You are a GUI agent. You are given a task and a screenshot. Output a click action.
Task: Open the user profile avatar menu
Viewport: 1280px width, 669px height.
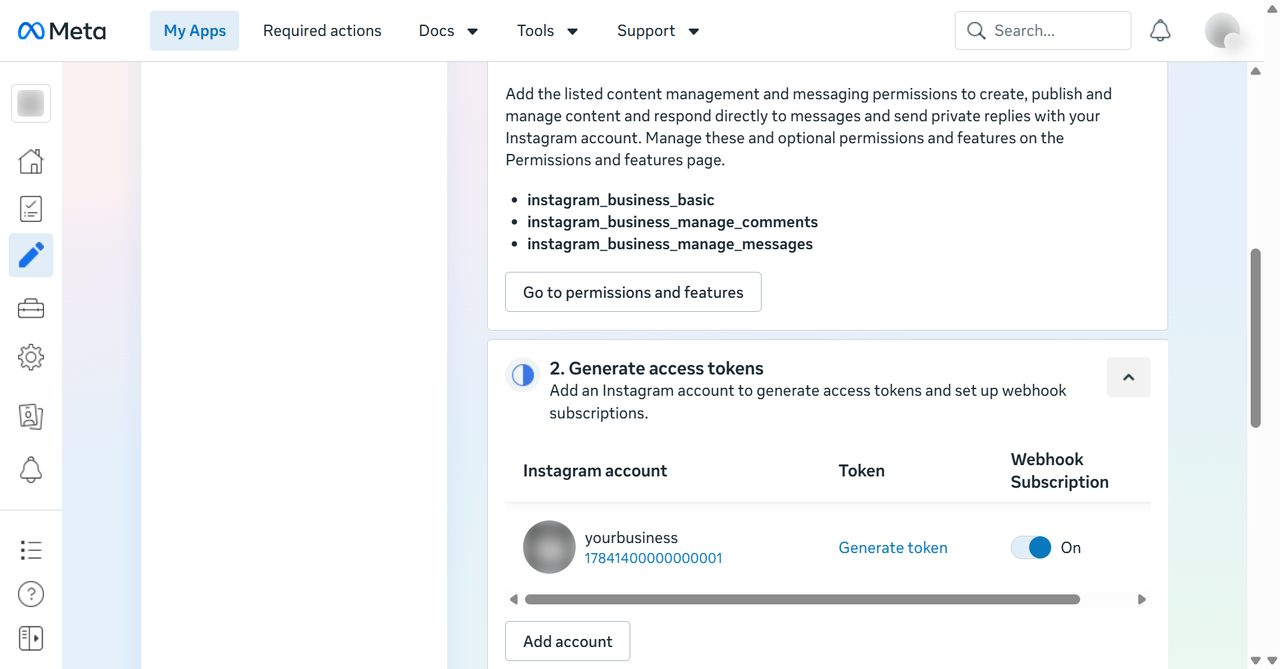[x=1223, y=31]
